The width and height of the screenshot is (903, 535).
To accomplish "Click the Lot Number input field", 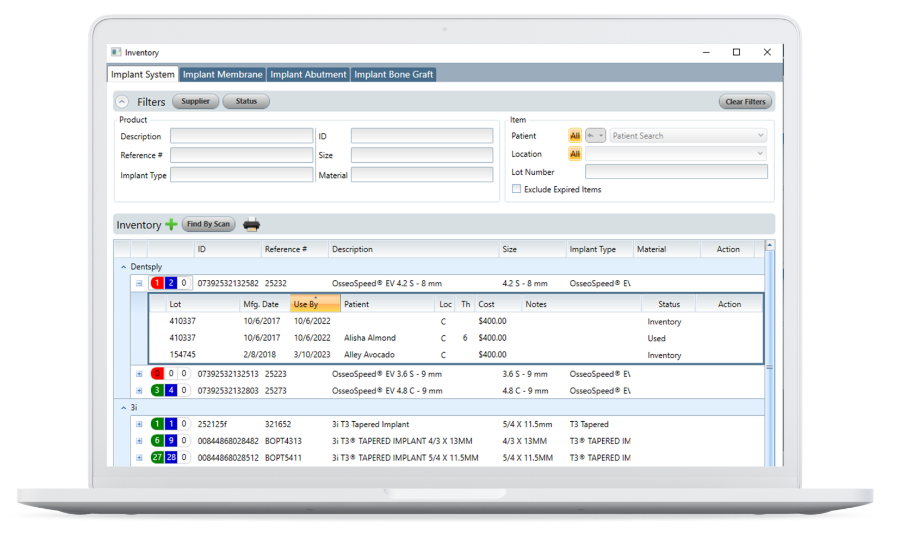I will pyautogui.click(x=676, y=172).
